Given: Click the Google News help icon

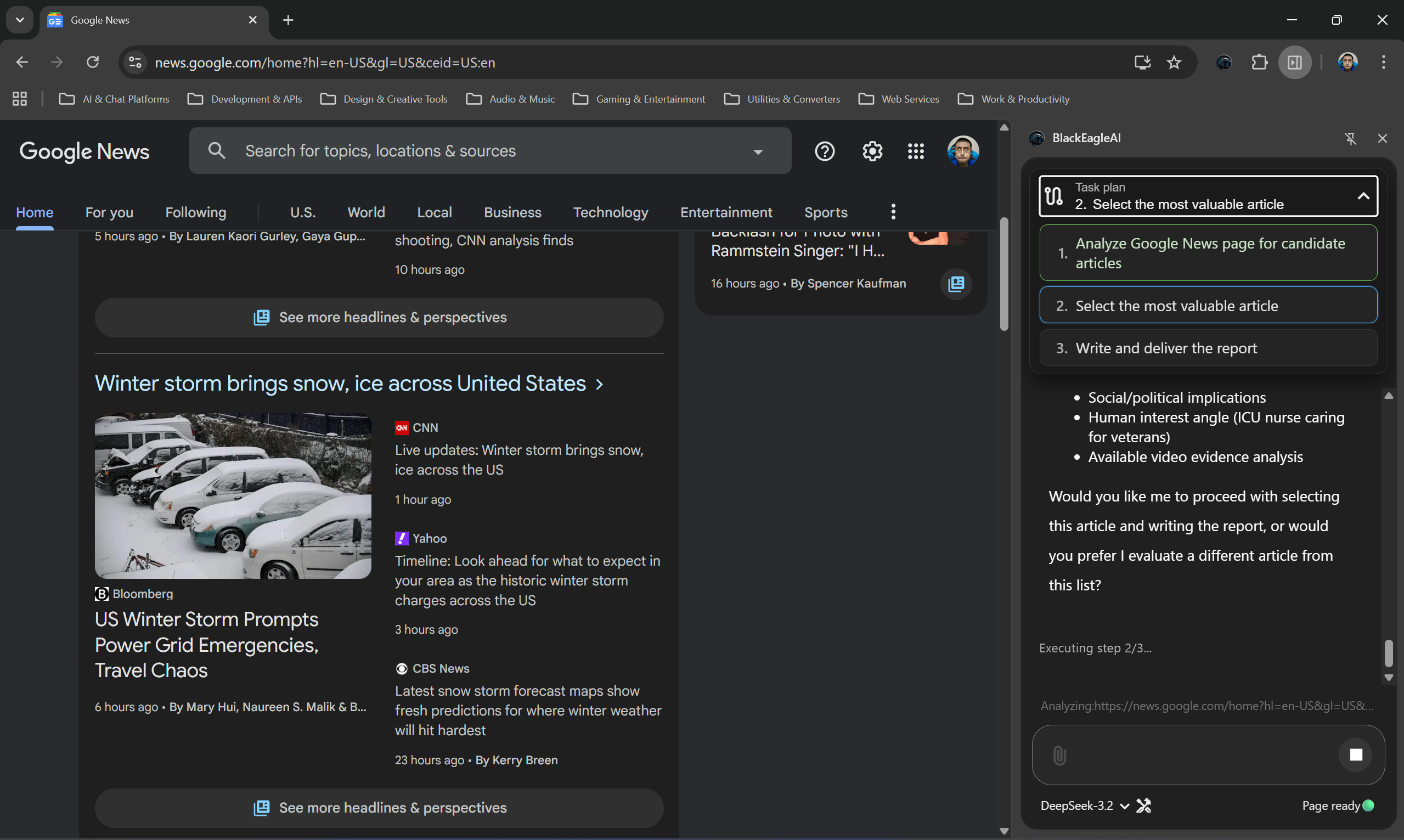Looking at the screenshot, I should (x=824, y=150).
